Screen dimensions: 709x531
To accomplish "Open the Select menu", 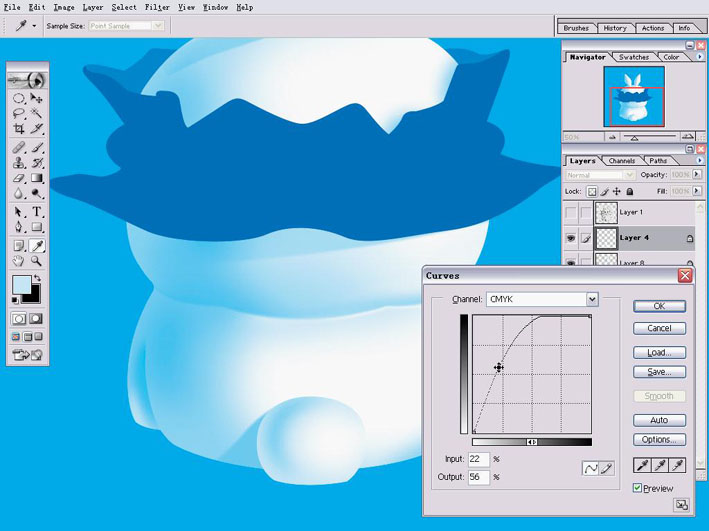I will [x=124, y=7].
